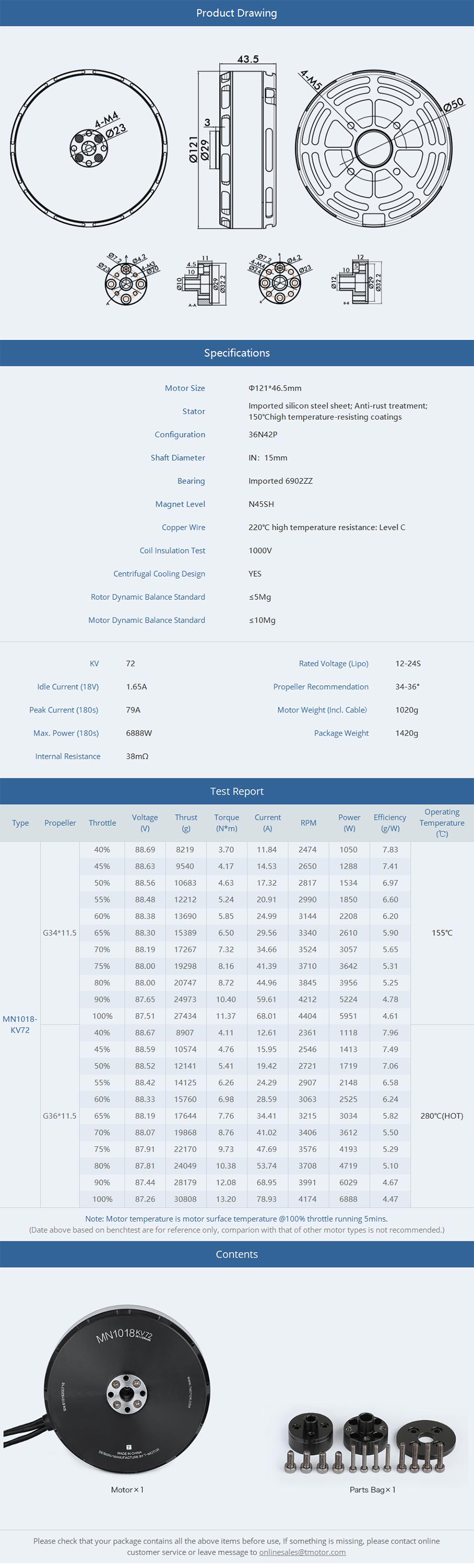Click power value 6888 in the table
Screen dimensions: 474x1568
(348, 1199)
